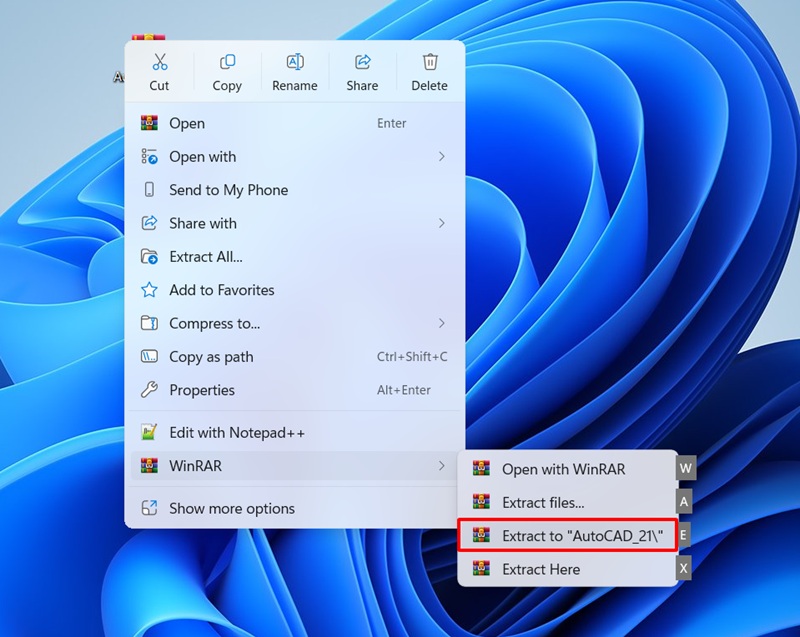Click the wrench icon beside Properties
The width and height of the screenshot is (800, 637).
[150, 390]
